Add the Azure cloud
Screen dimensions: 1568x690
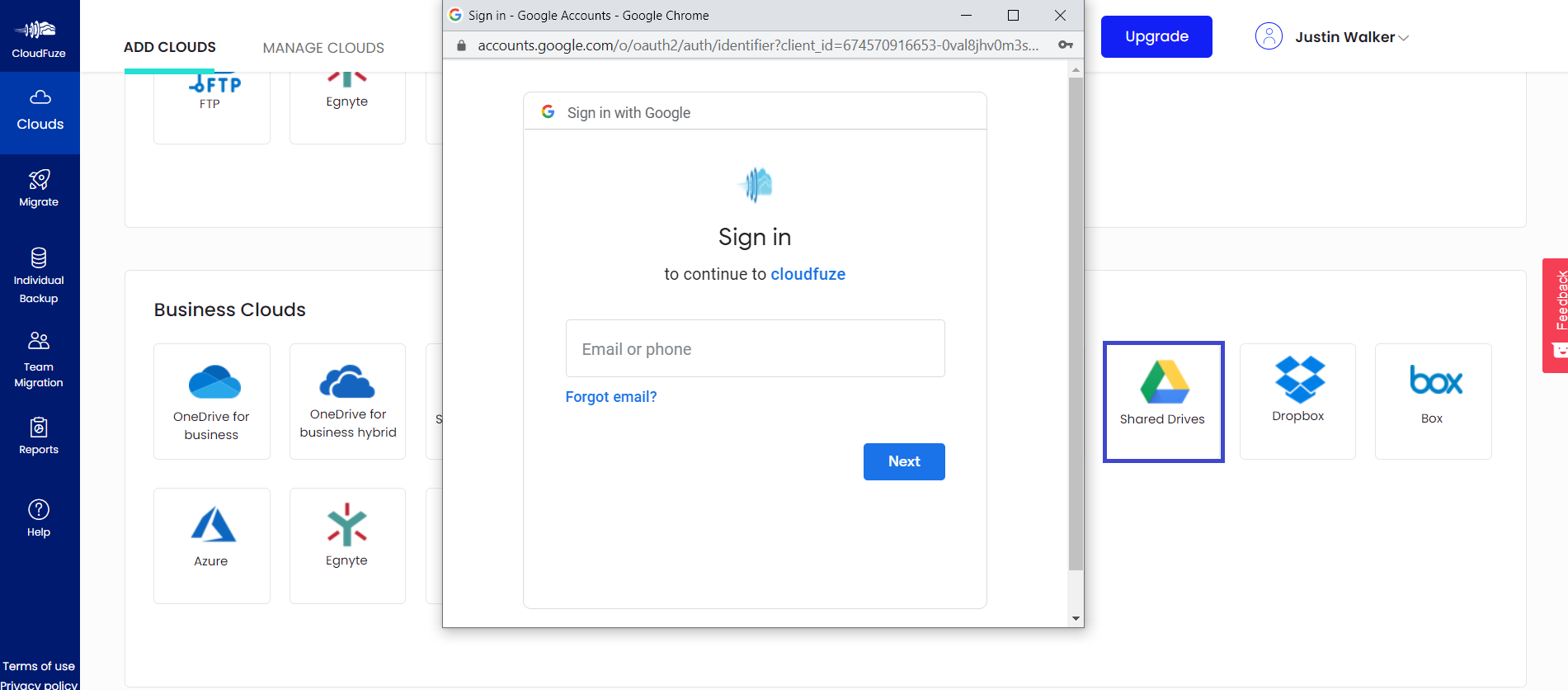(212, 545)
